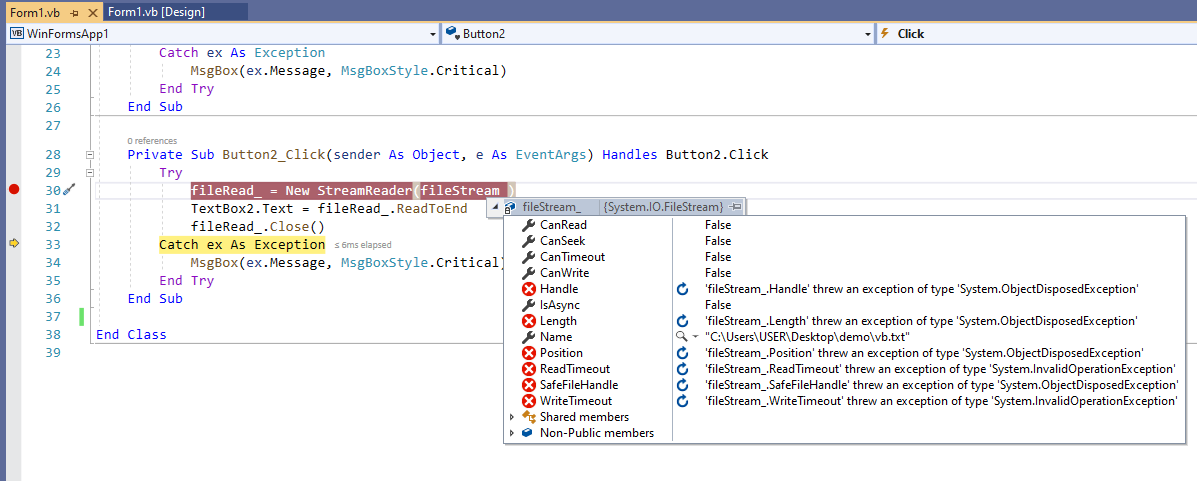Pin the fileStream_ DataTip to source

(736, 207)
